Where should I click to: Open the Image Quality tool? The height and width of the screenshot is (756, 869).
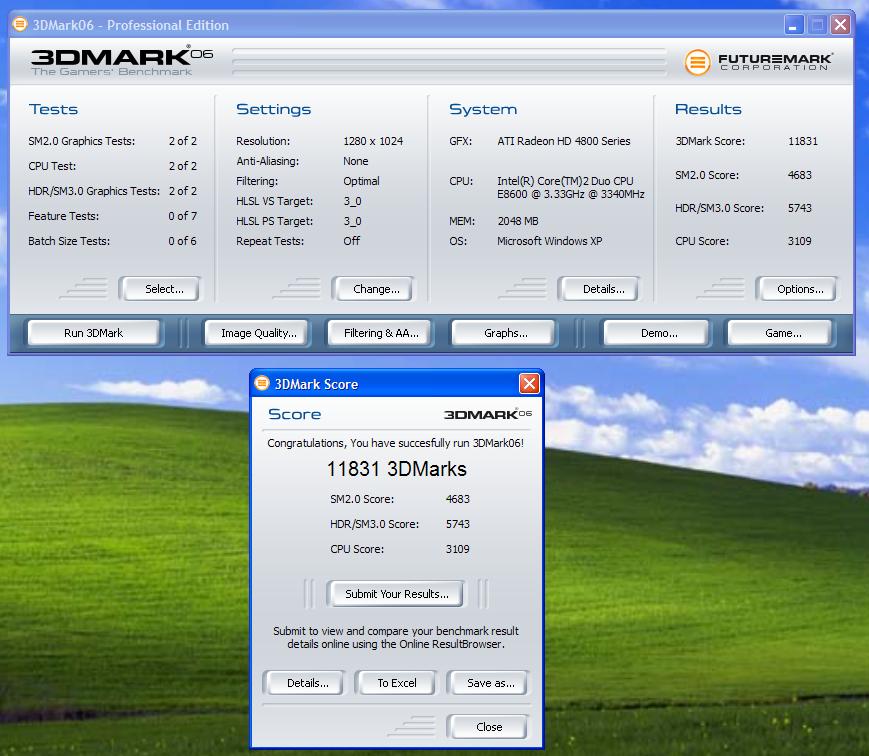258,333
